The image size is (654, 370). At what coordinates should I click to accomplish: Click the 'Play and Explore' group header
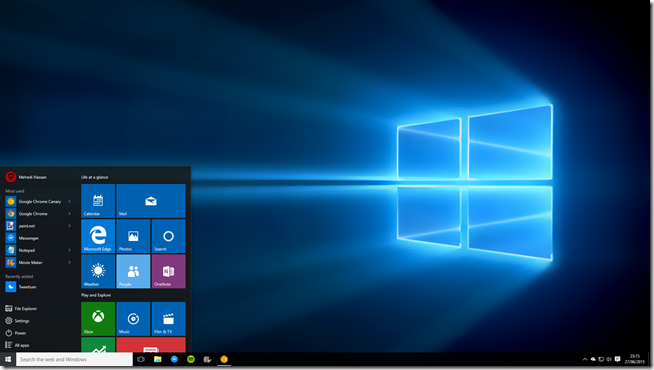point(96,295)
